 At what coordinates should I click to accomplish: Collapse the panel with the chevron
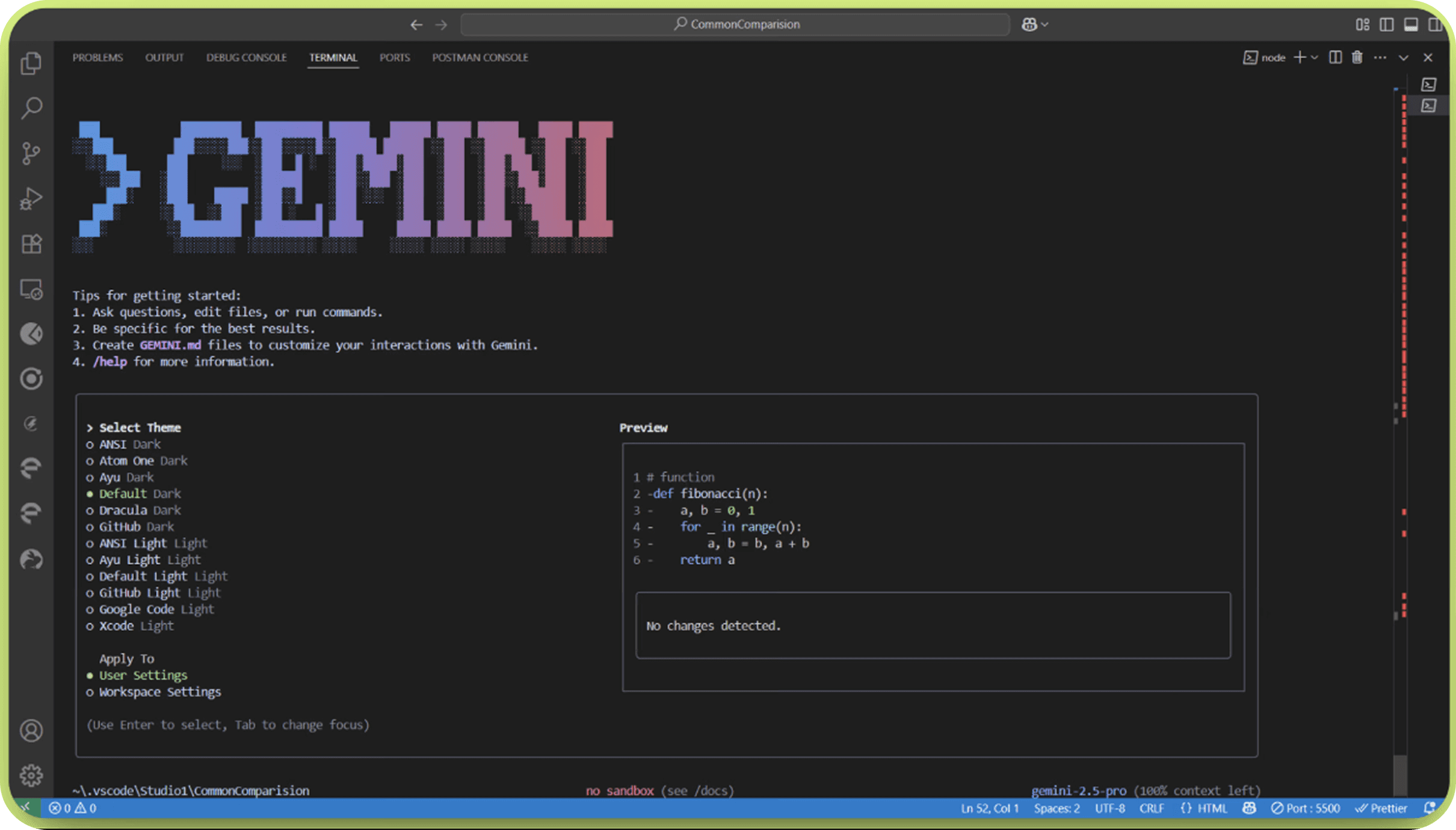click(x=1404, y=58)
